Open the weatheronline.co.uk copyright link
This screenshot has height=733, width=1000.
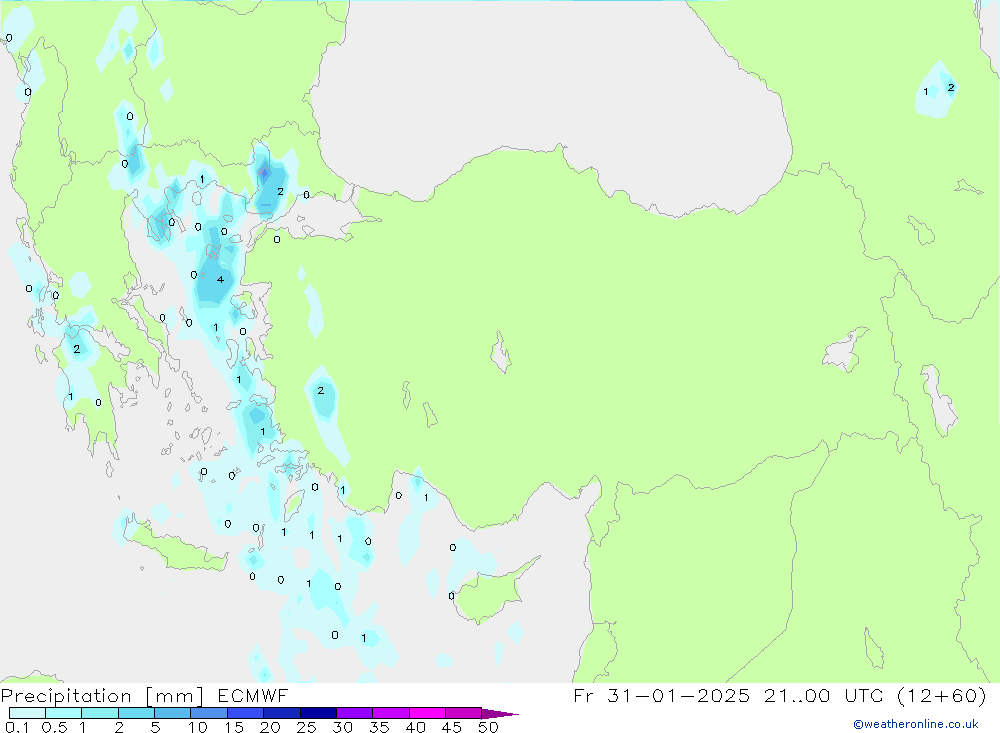(916, 724)
